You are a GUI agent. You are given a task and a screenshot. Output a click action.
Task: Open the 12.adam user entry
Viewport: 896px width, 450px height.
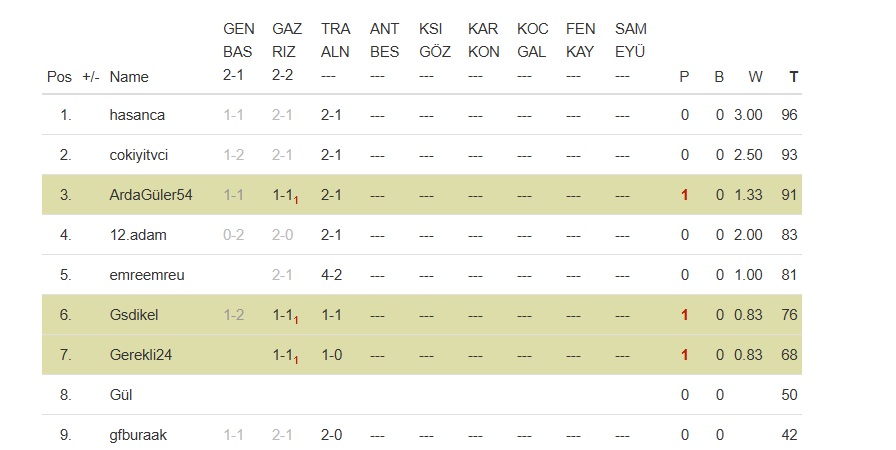[138, 235]
